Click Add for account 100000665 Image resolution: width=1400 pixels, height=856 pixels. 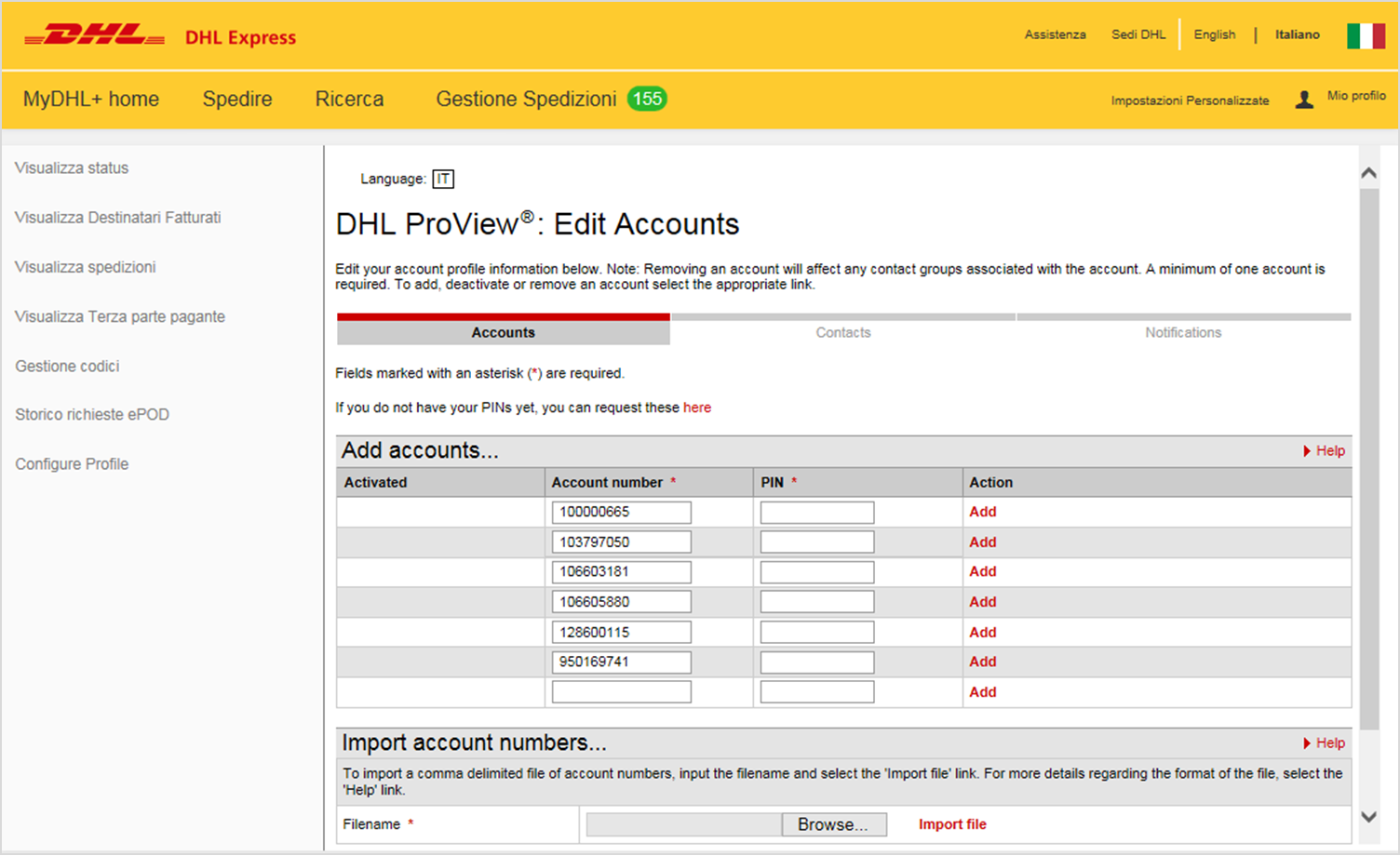[983, 512]
